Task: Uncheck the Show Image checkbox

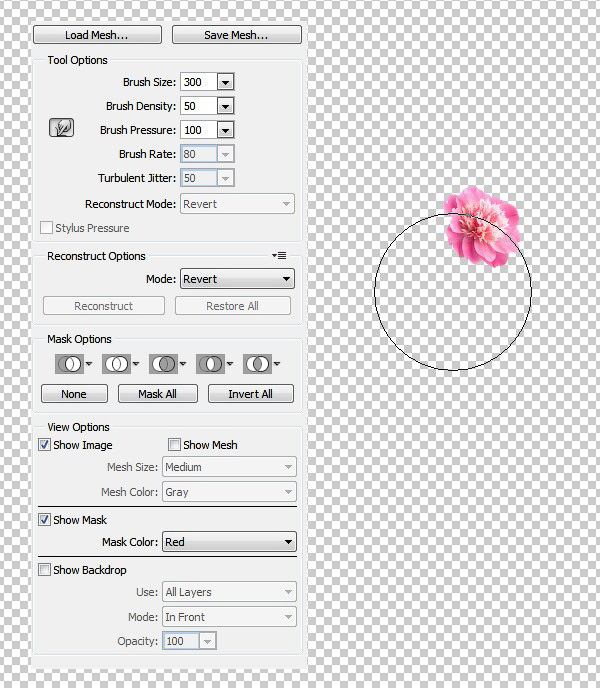Action: (x=44, y=444)
